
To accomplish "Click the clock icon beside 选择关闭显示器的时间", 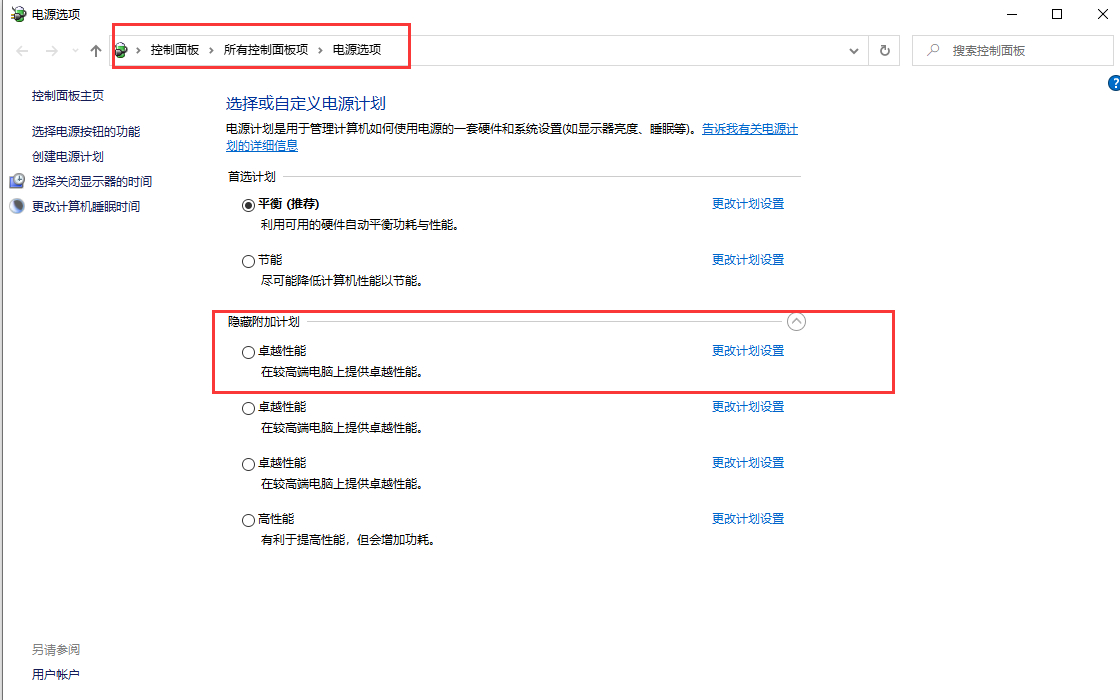I will point(16,181).
